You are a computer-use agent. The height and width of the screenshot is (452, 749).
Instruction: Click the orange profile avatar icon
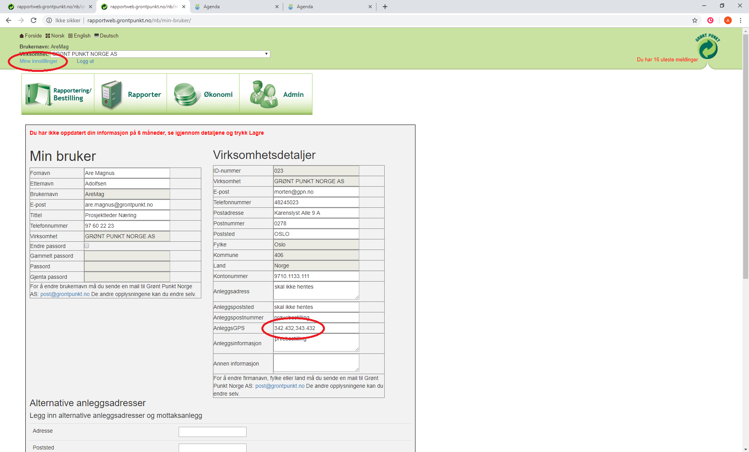click(x=728, y=21)
